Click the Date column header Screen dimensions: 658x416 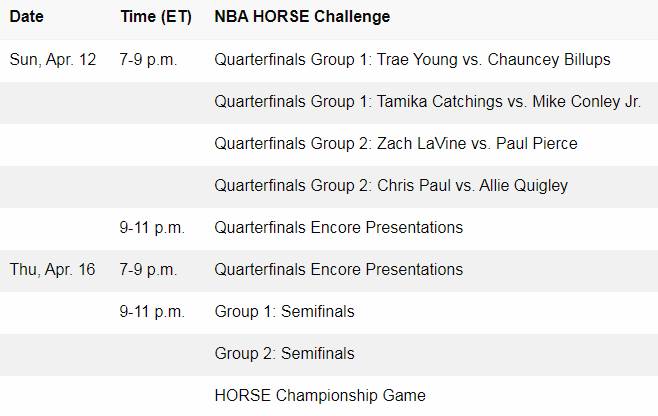click(27, 17)
